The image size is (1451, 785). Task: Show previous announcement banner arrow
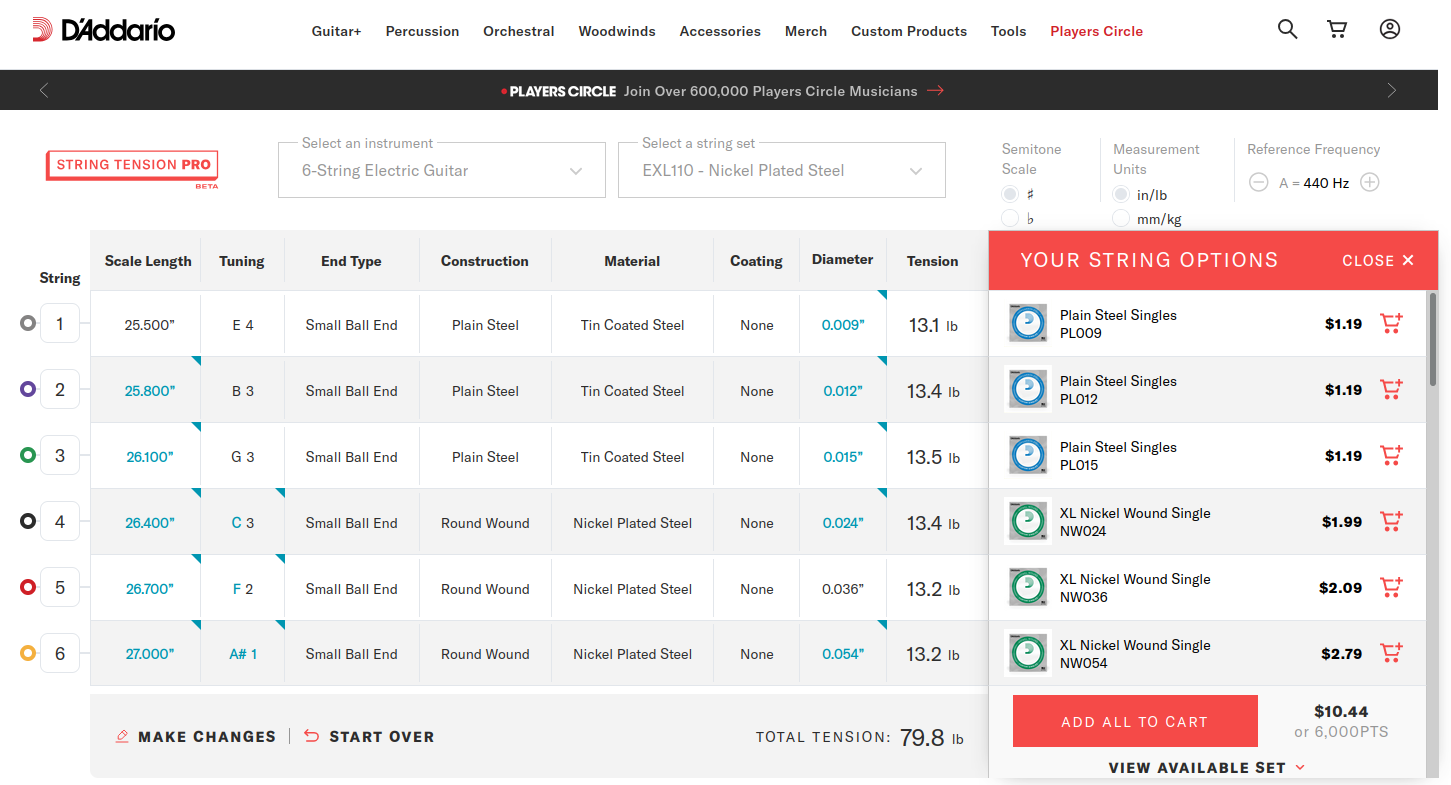click(44, 90)
